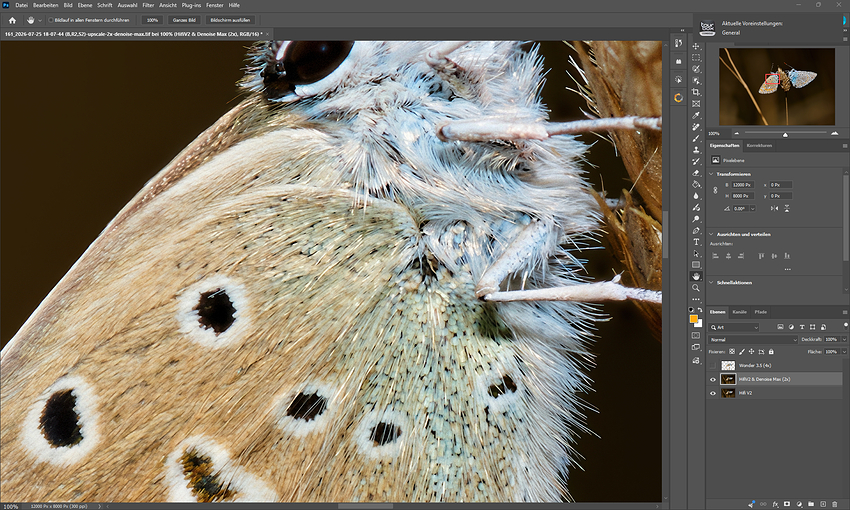The width and height of the screenshot is (850, 510).
Task: Flip horizontally in Transformieren section
Action: coord(774,208)
